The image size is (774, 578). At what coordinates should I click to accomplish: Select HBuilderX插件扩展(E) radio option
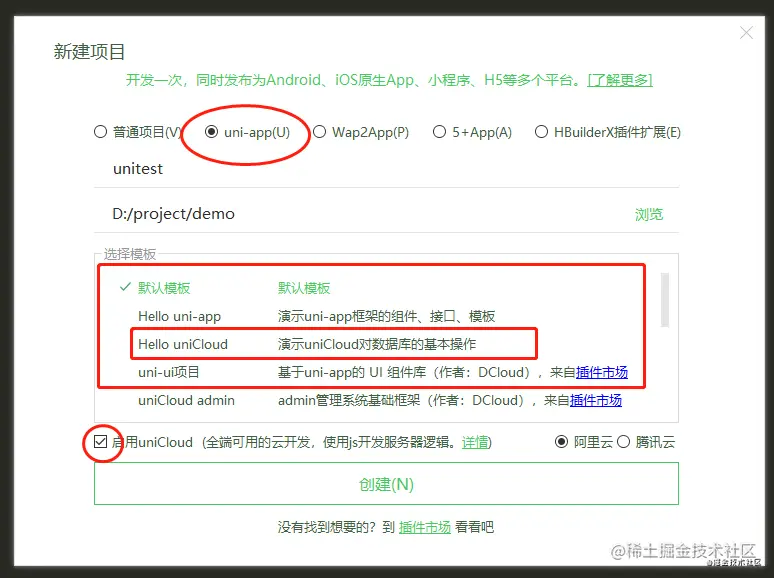pos(542,132)
